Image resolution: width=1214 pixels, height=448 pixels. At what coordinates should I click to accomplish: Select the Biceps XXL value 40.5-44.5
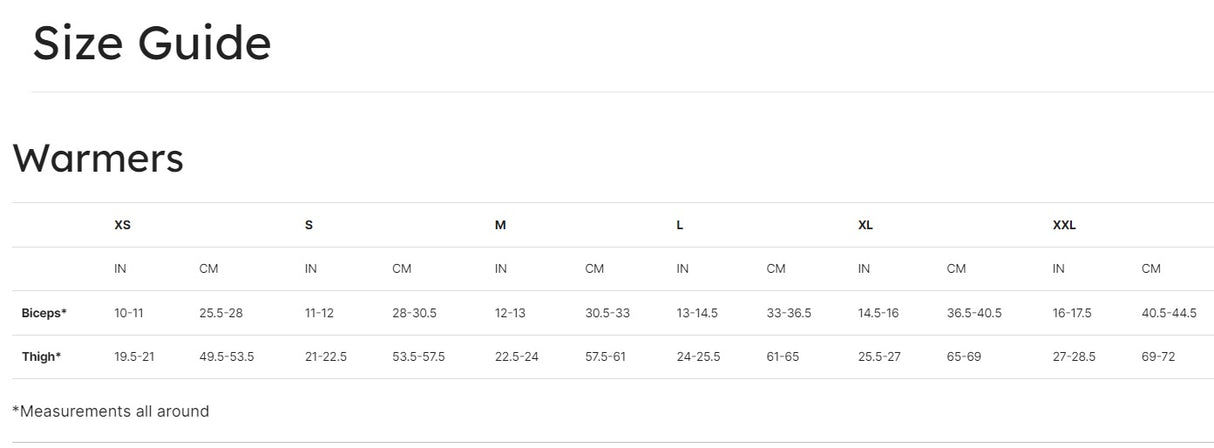pos(1169,313)
